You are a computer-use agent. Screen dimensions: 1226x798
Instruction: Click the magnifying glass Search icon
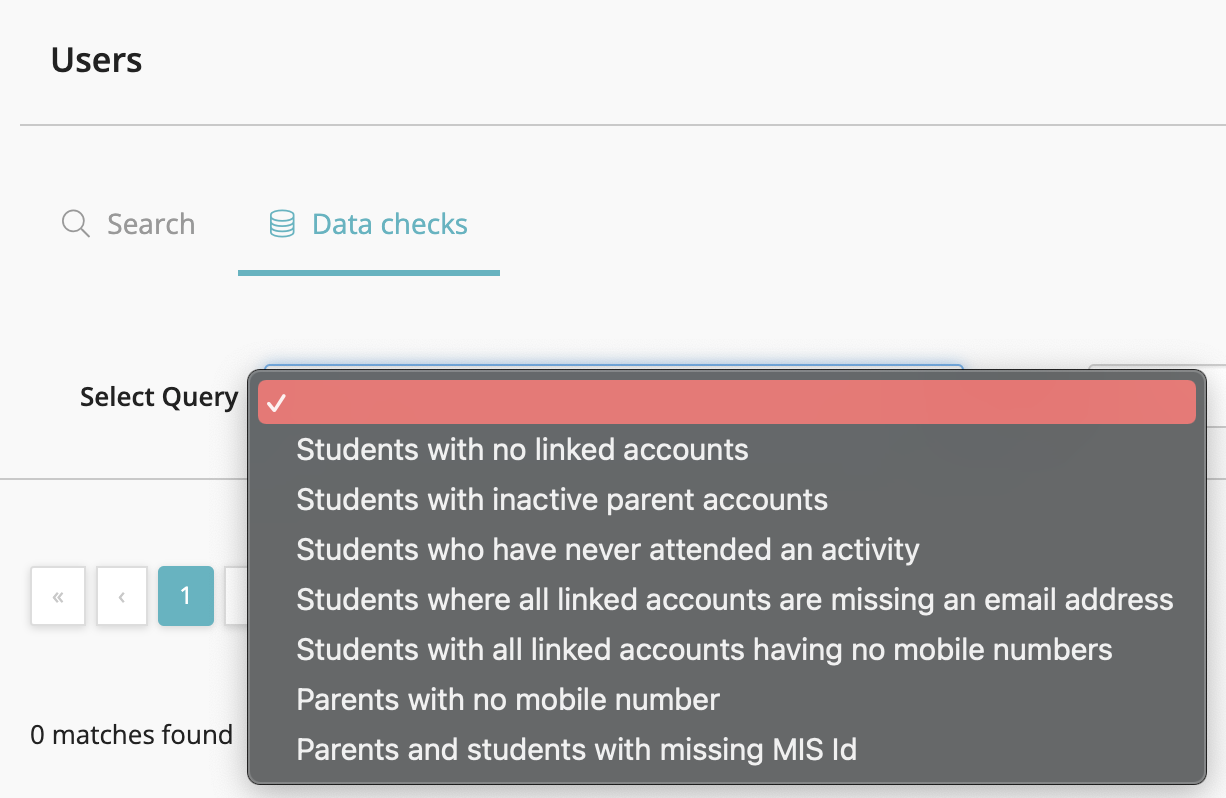pos(76,223)
